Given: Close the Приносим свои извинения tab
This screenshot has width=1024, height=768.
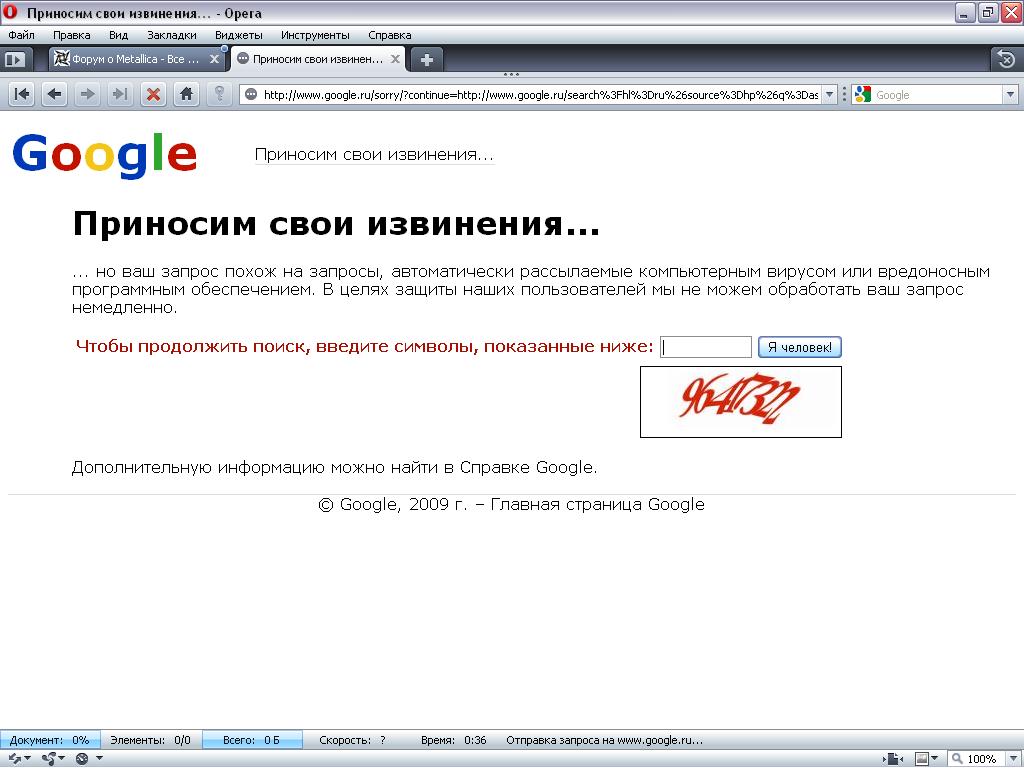Looking at the screenshot, I should click(395, 59).
